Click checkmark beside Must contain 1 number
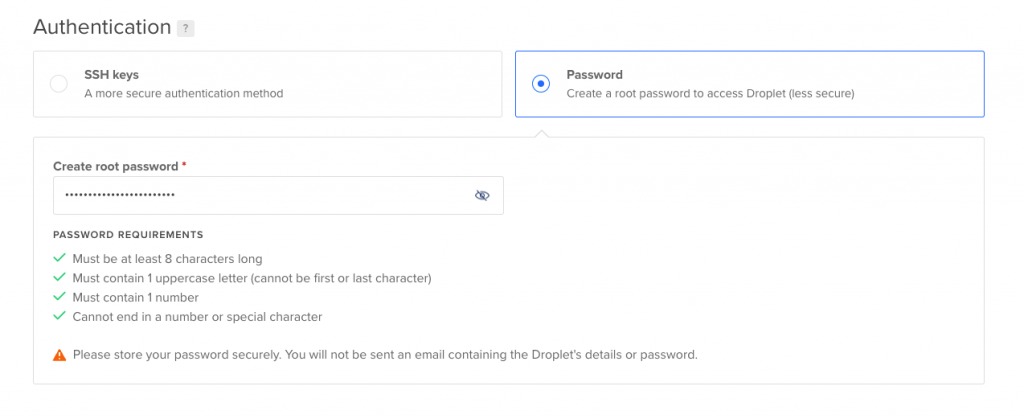Viewport: 1024px width, 419px height. point(59,297)
